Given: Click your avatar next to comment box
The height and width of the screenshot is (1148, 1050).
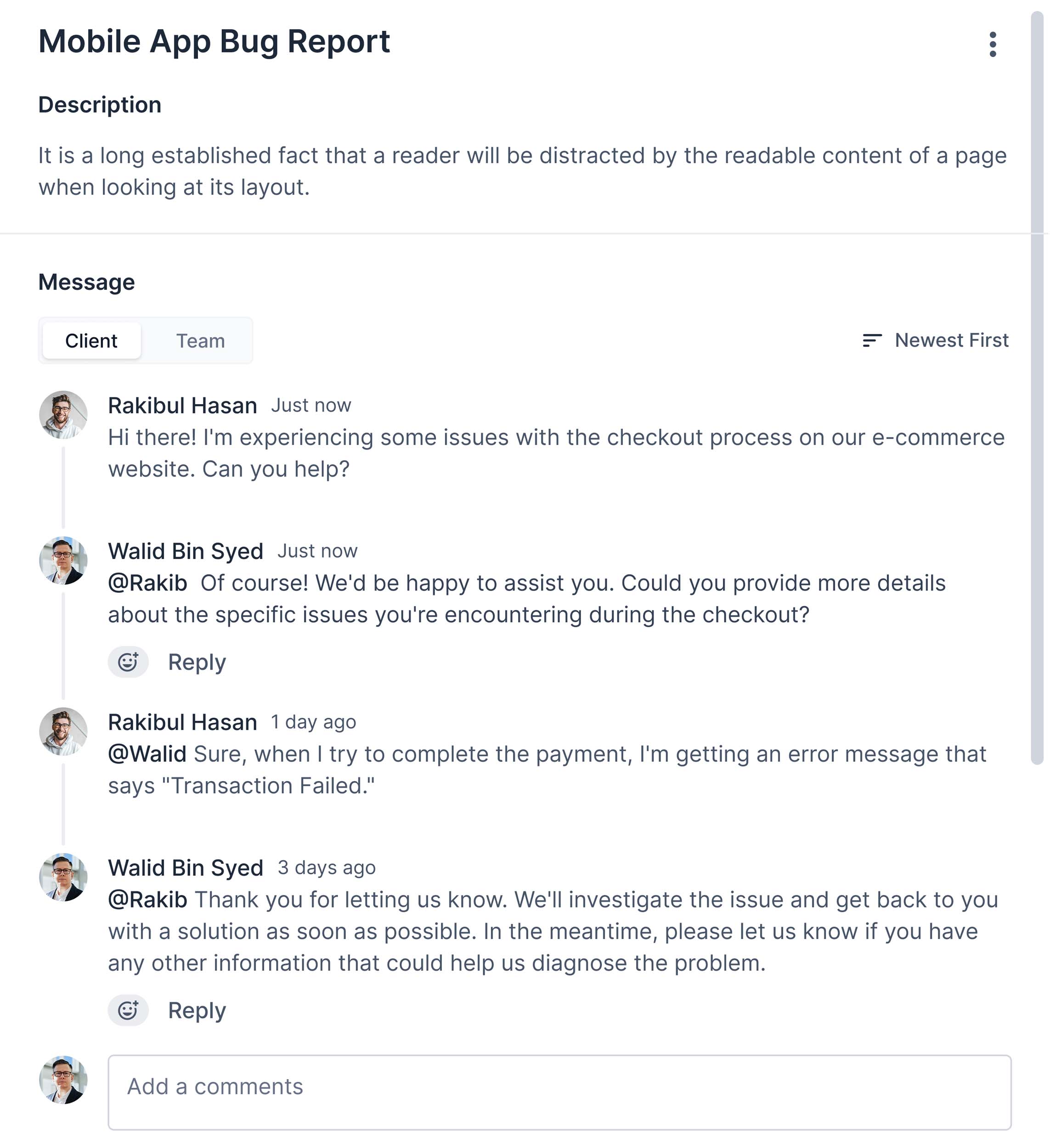Looking at the screenshot, I should 63,1080.
